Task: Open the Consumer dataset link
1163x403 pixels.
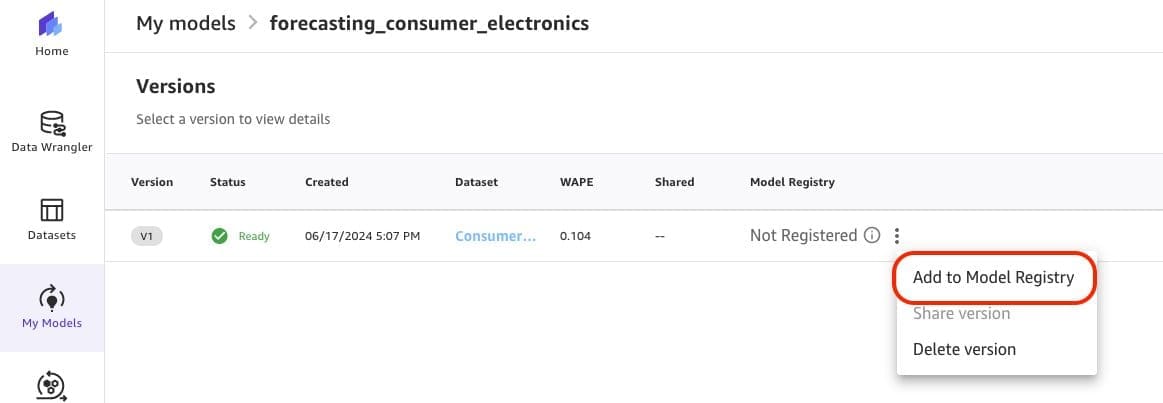Action: (x=495, y=236)
